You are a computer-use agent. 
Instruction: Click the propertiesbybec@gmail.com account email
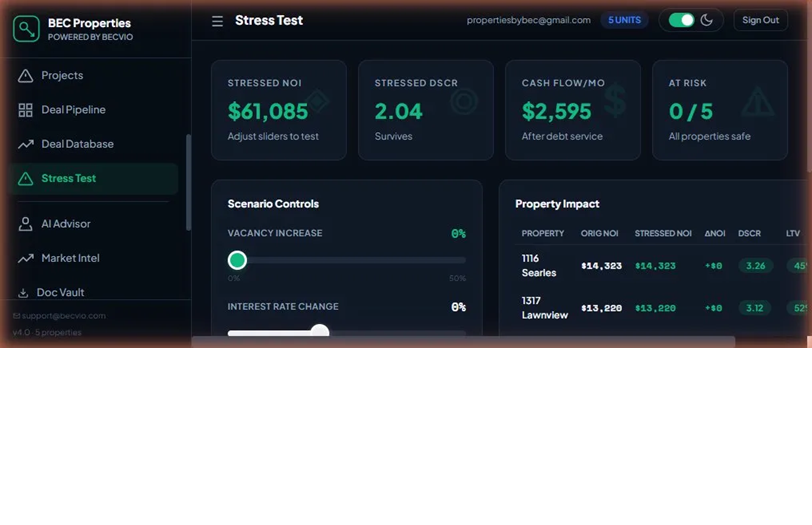528,20
